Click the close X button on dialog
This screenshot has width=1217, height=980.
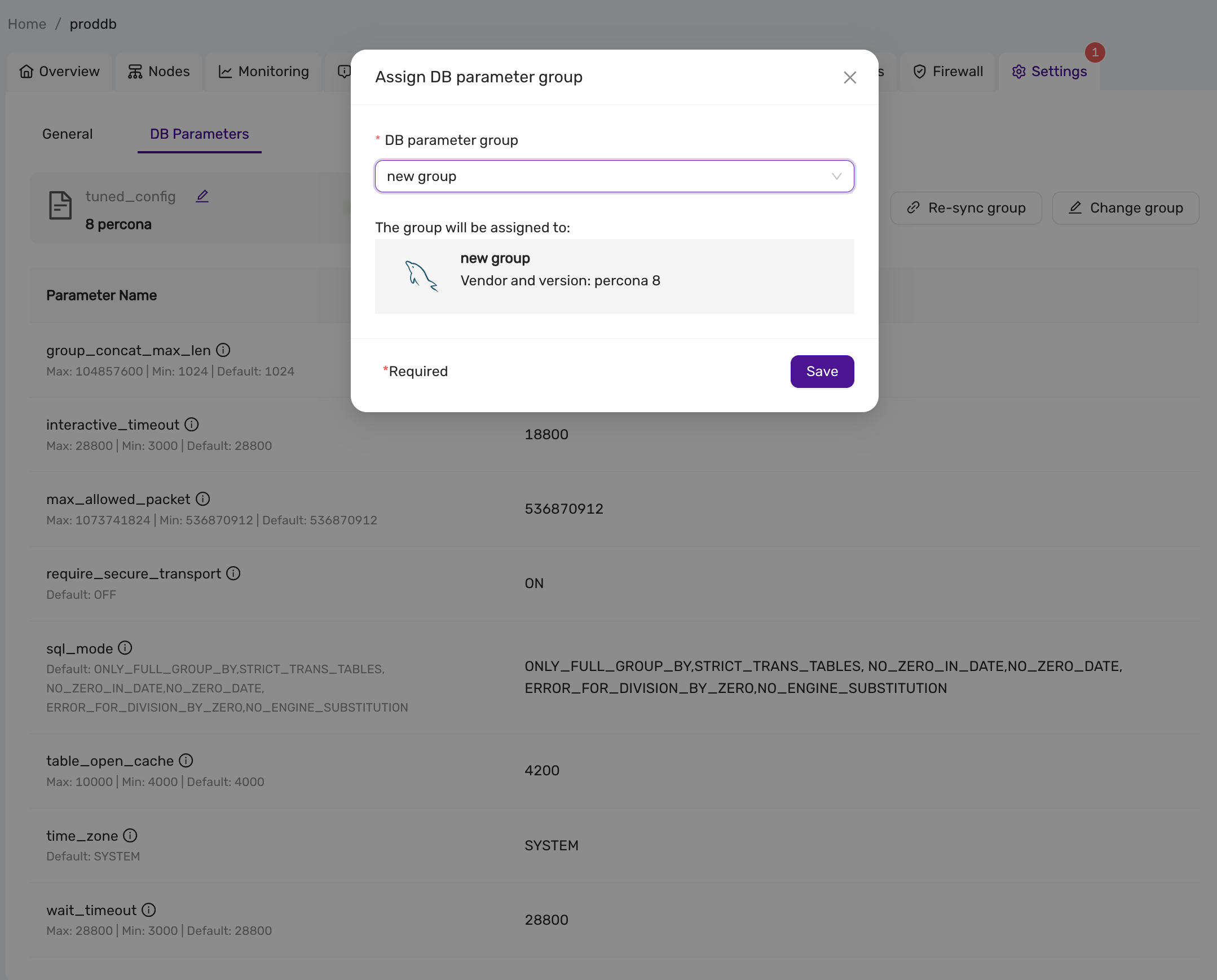pos(850,77)
